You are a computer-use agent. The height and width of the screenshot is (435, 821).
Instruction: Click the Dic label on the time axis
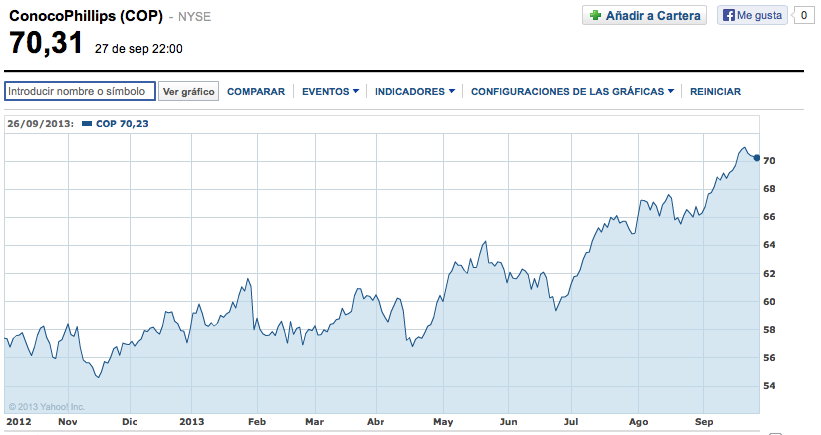tap(129, 422)
